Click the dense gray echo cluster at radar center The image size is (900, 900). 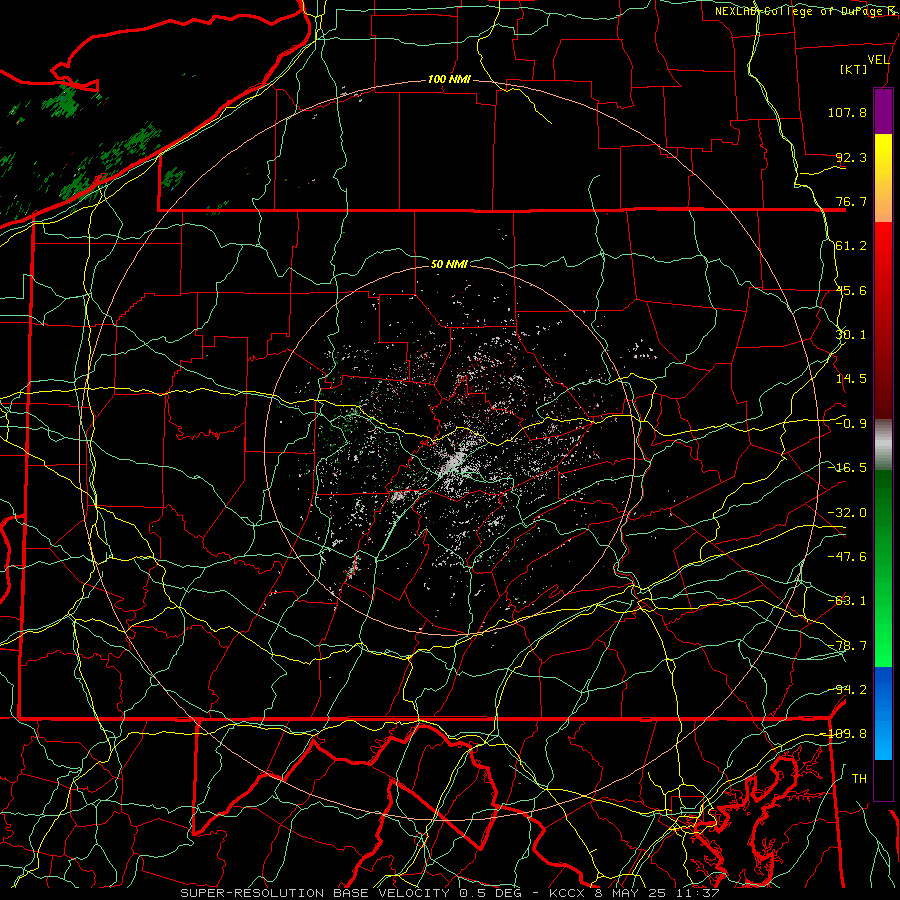click(456, 459)
